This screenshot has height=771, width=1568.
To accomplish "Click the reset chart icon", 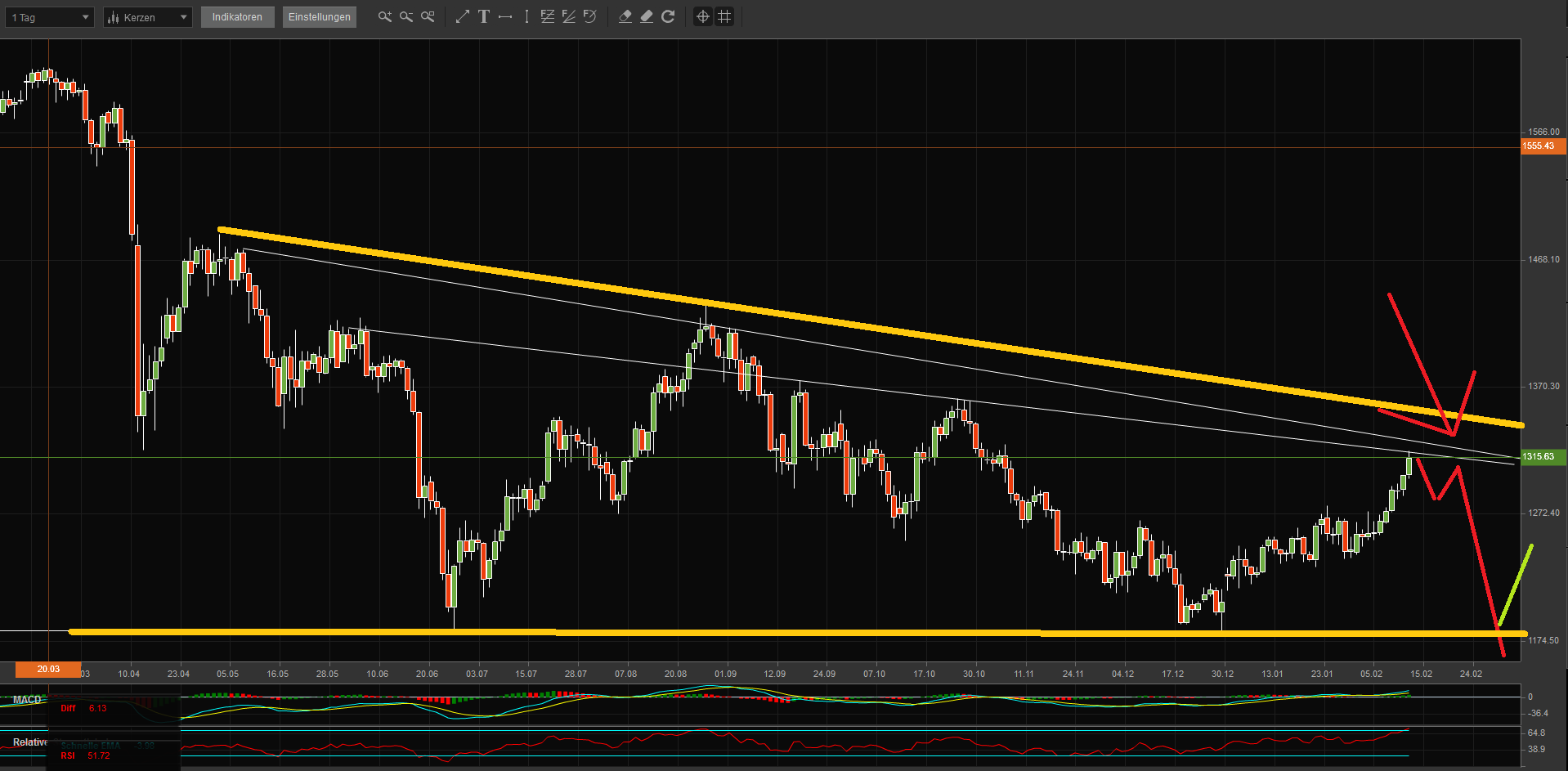I will point(668,16).
